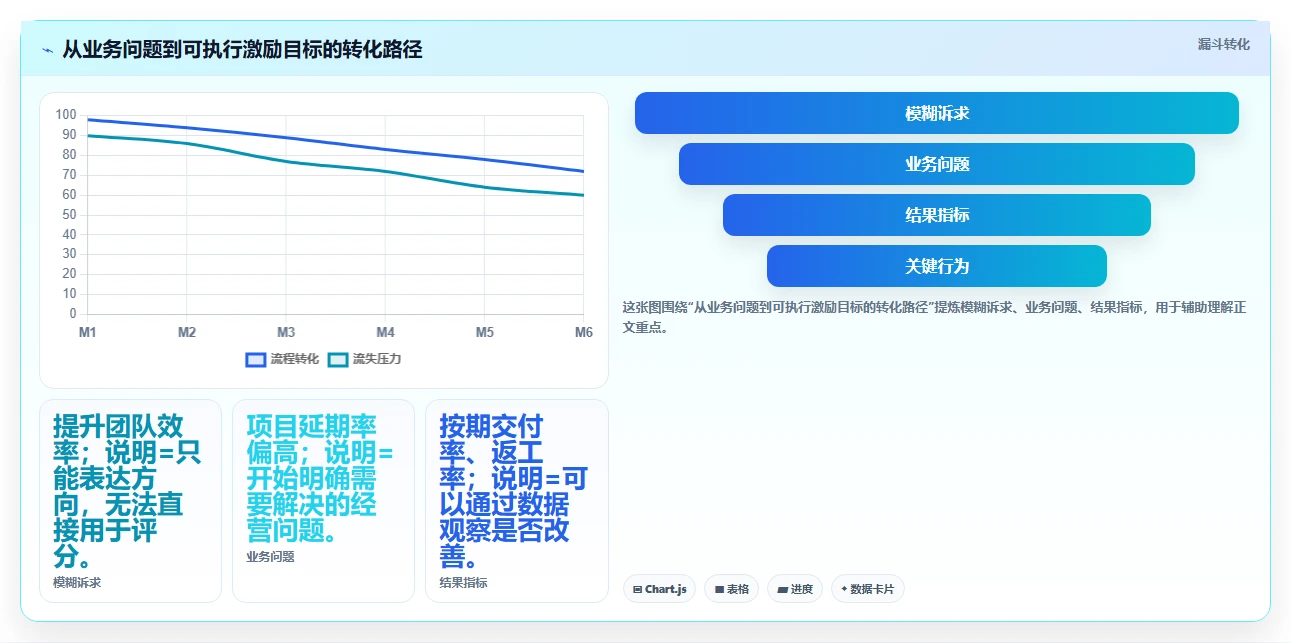Click the description paragraph starting 这张图围绕
Image resolution: width=1291 pixels, height=643 pixels.
(934, 317)
